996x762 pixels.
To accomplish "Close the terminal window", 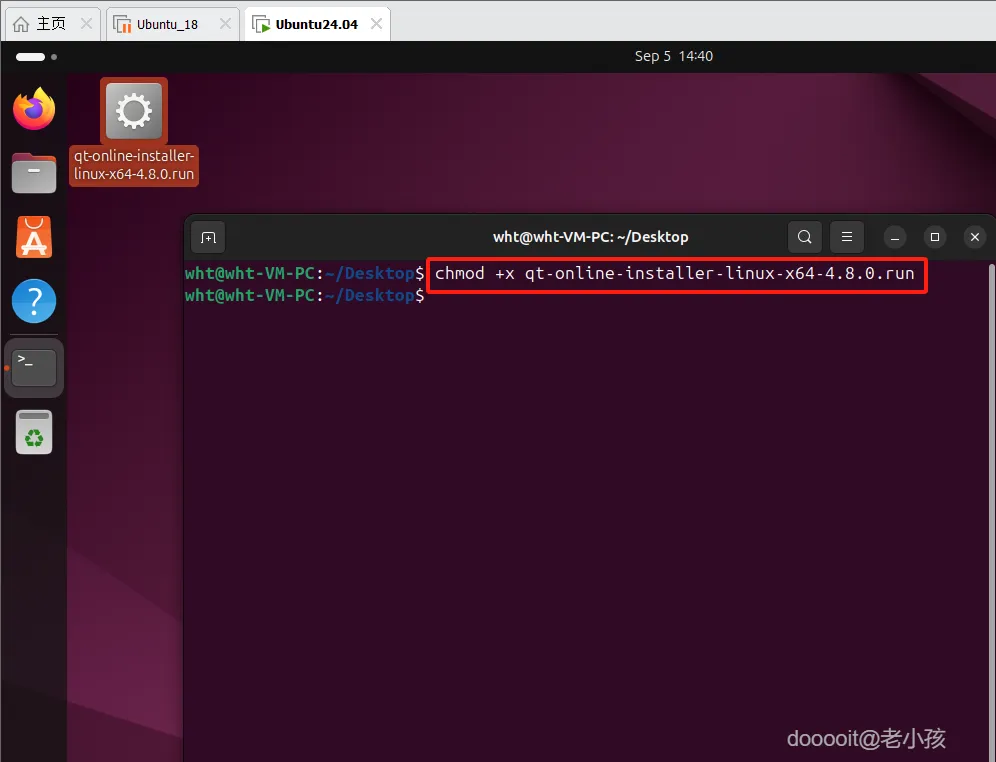I will coord(975,237).
